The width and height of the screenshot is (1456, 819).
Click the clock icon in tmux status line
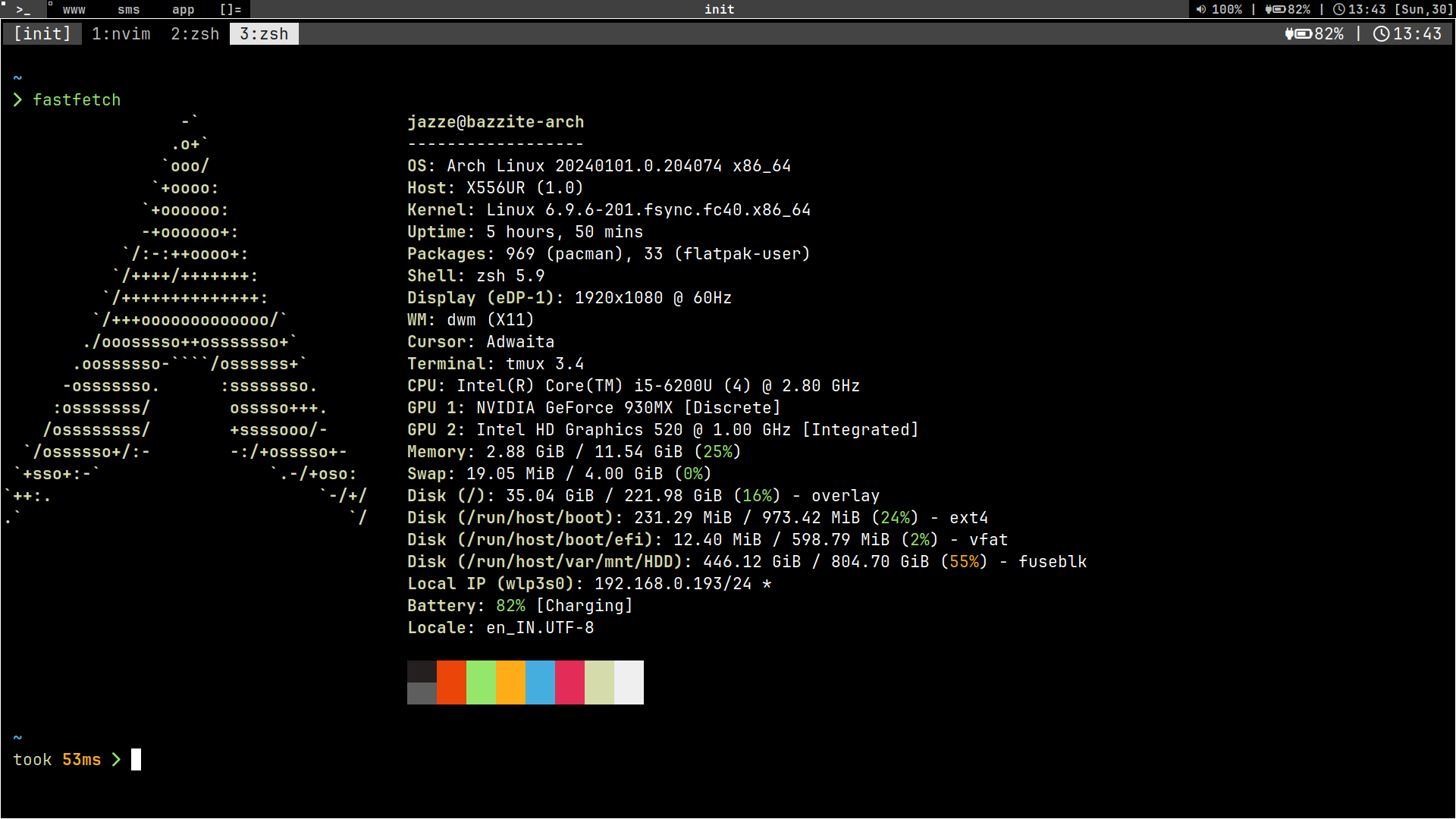[1381, 34]
